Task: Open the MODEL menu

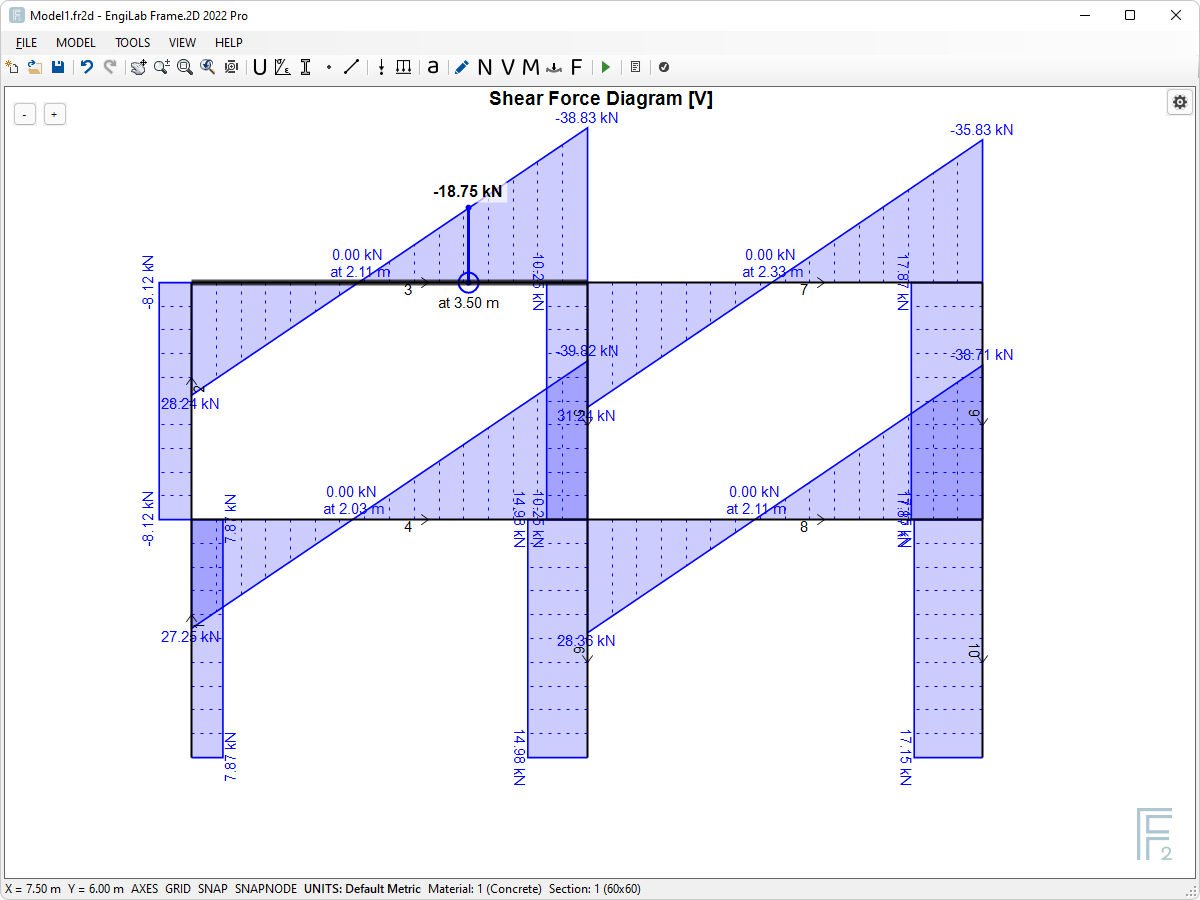Action: (x=75, y=42)
